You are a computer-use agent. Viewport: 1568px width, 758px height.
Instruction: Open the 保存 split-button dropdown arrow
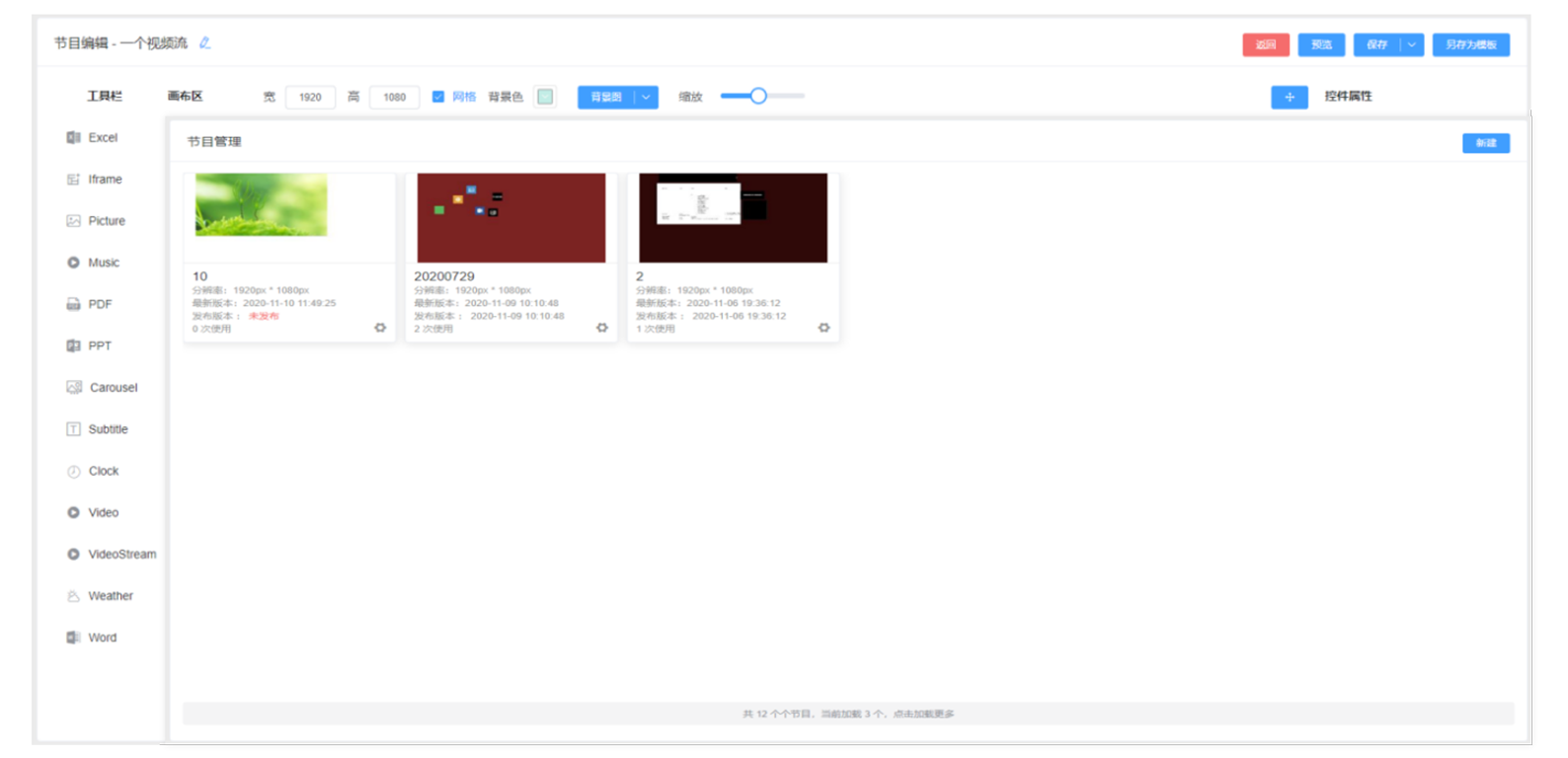(x=1412, y=44)
